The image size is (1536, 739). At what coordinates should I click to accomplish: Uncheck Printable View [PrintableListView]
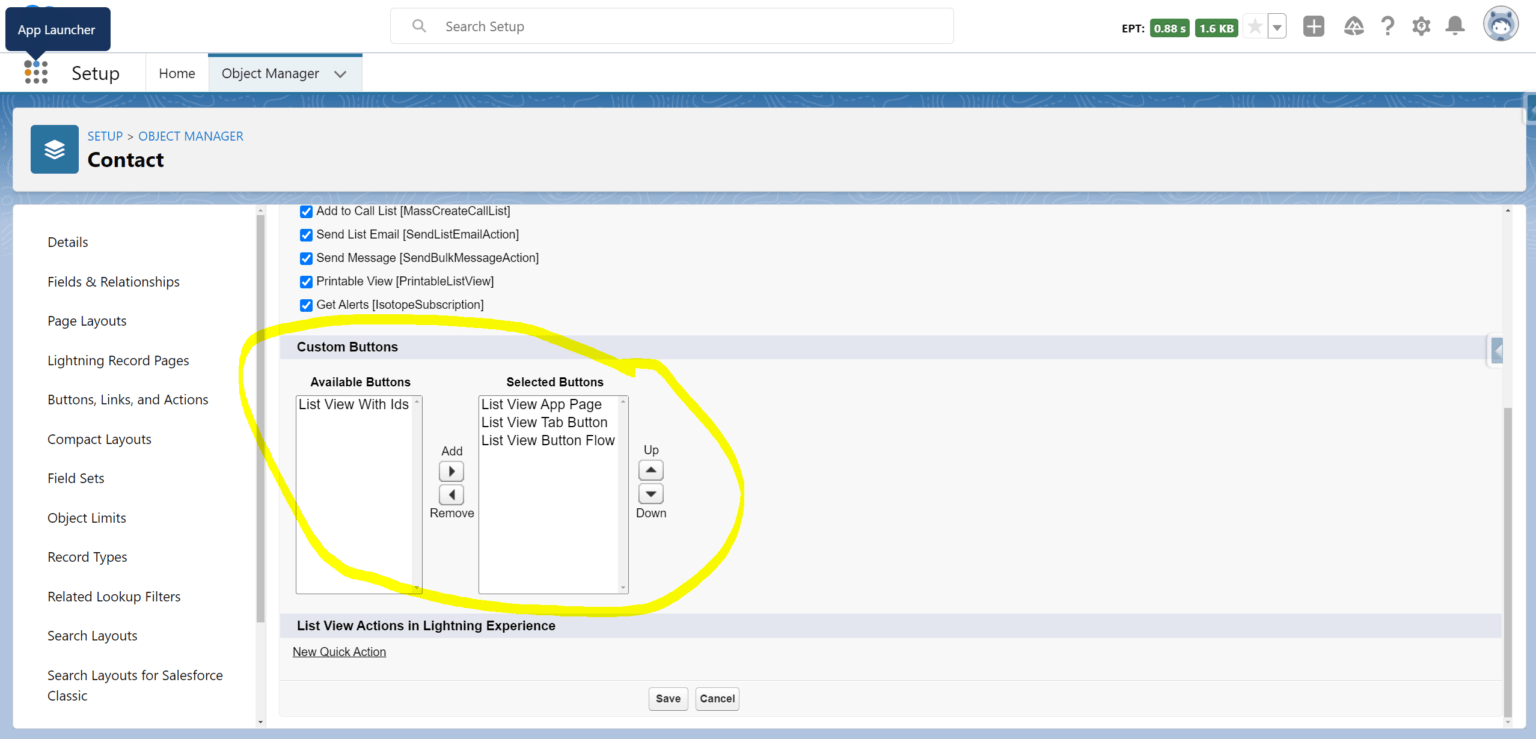coord(306,281)
